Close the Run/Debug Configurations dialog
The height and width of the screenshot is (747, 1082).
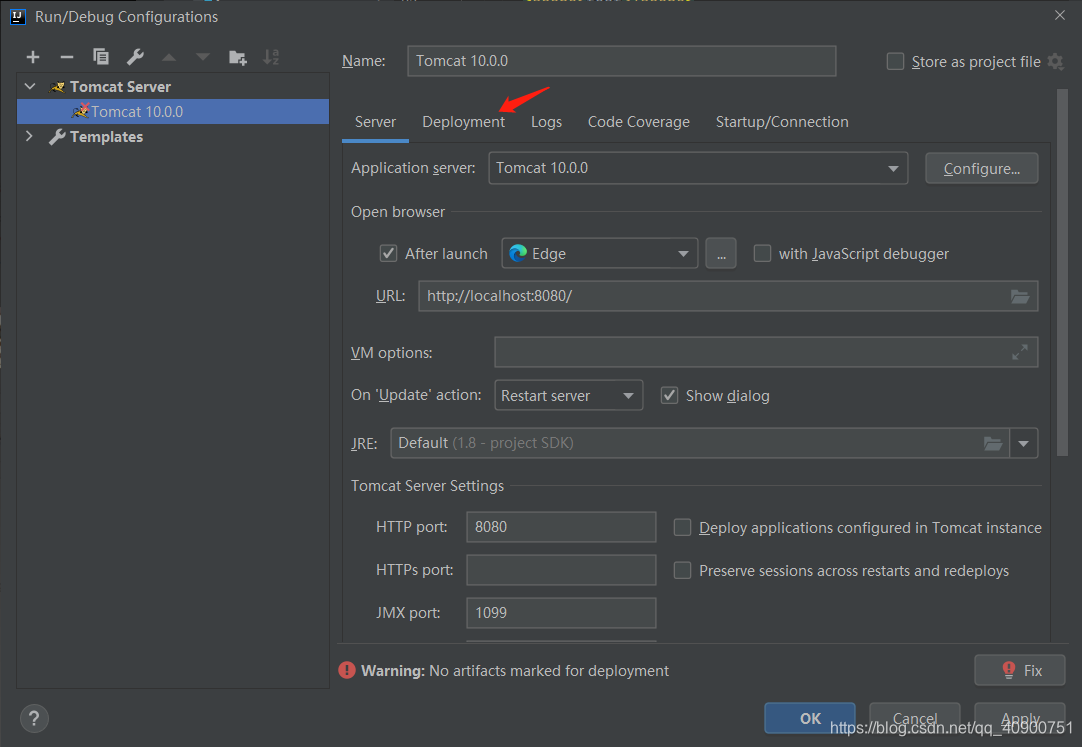(x=1059, y=15)
